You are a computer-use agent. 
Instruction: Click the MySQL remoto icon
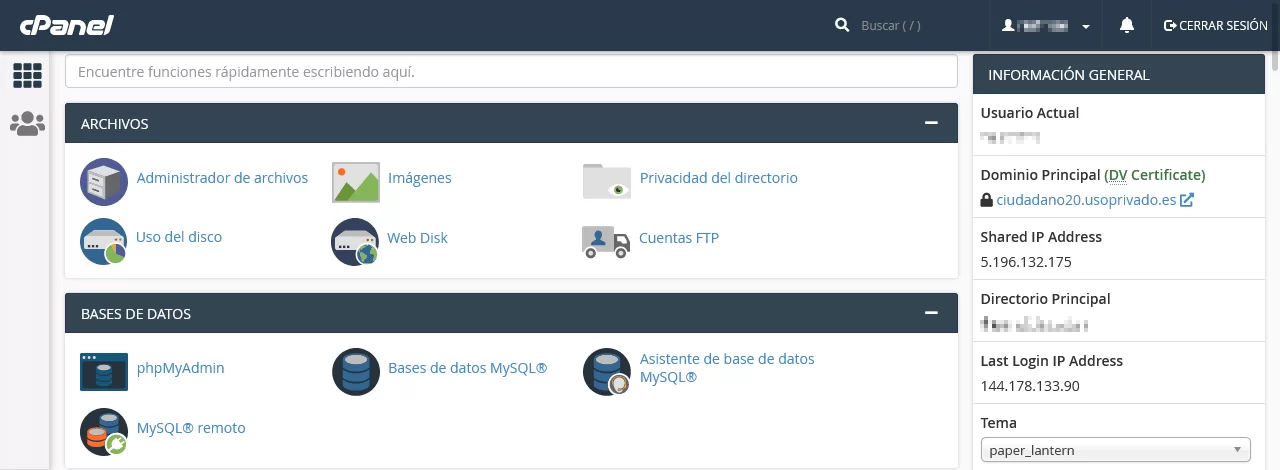(104, 431)
